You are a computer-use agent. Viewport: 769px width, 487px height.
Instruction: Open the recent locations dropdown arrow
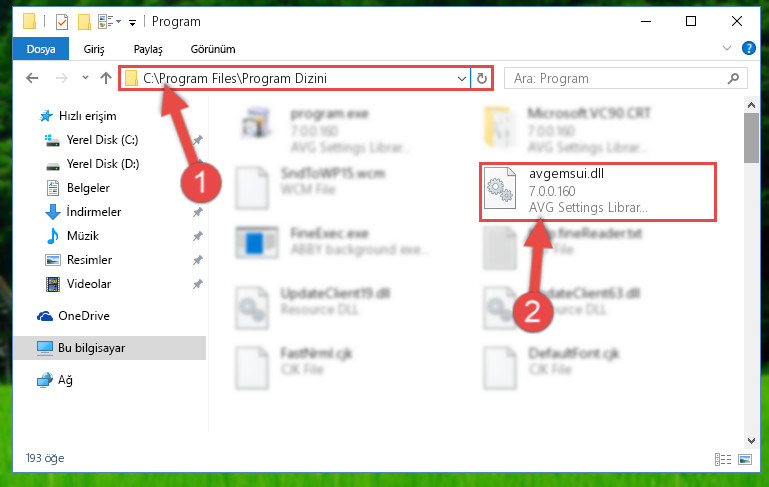tap(85, 77)
